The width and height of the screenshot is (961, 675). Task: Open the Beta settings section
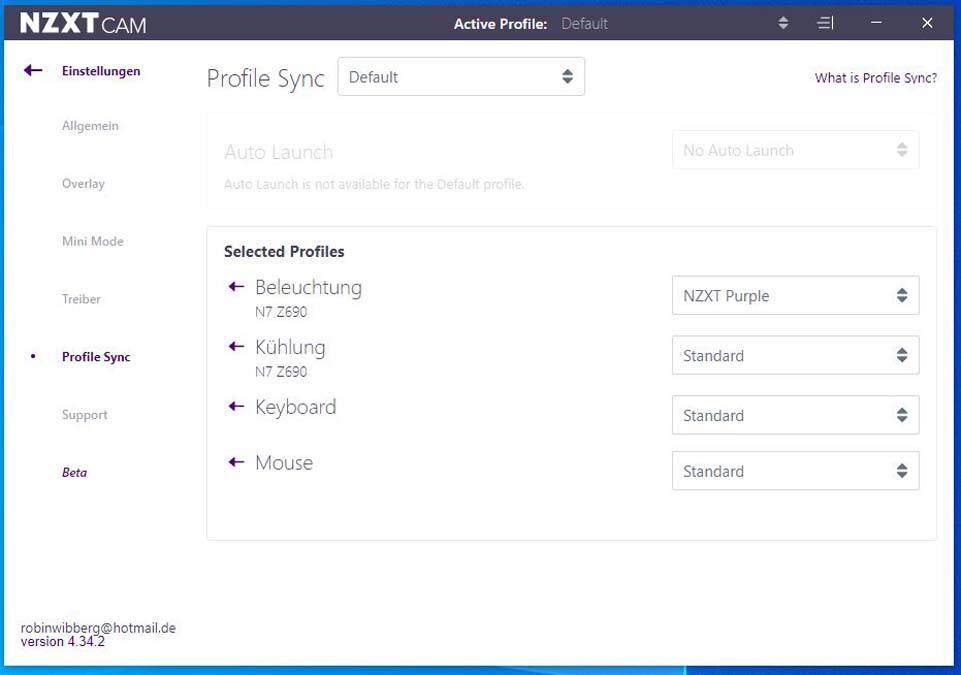[74, 473]
